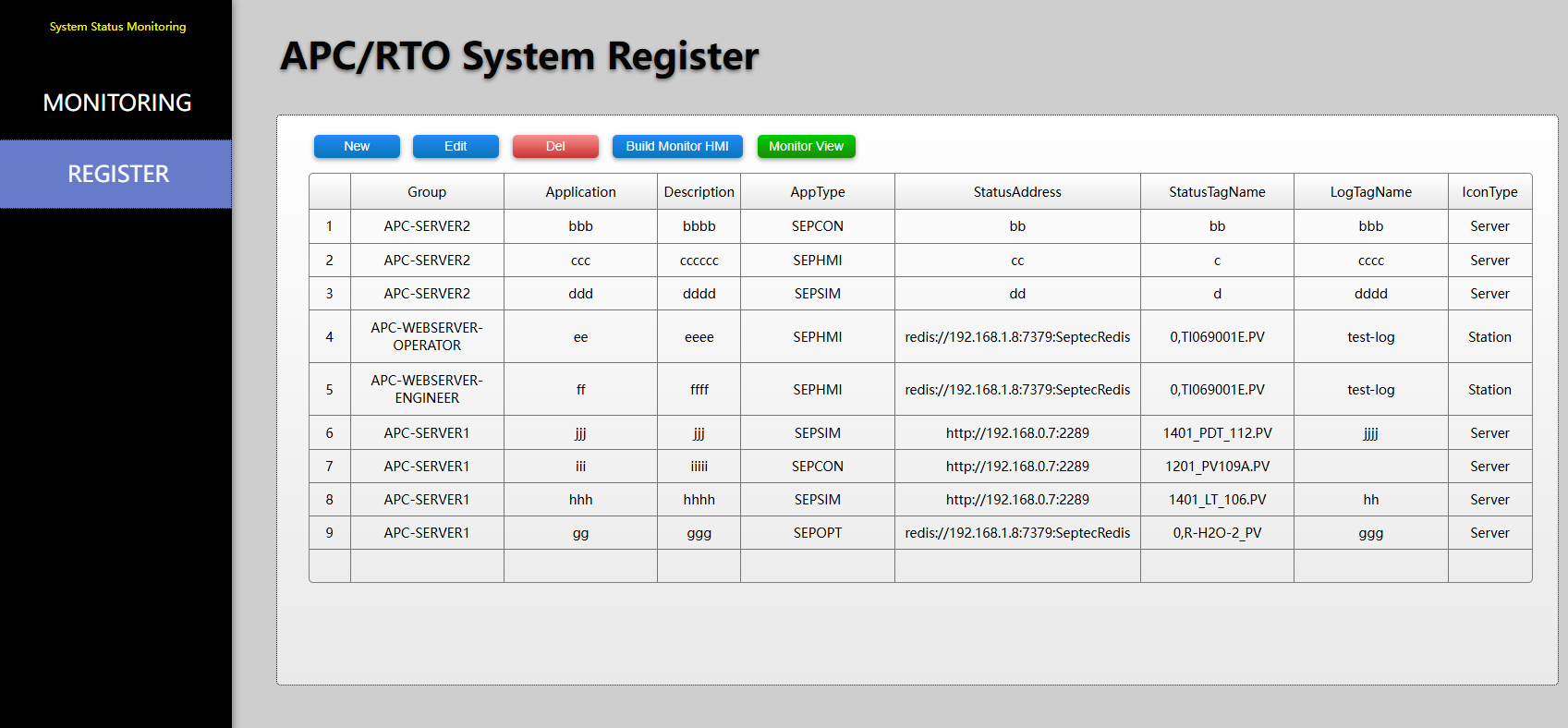Click the SEPOPT app type cell
1568x728 pixels.
817,533
